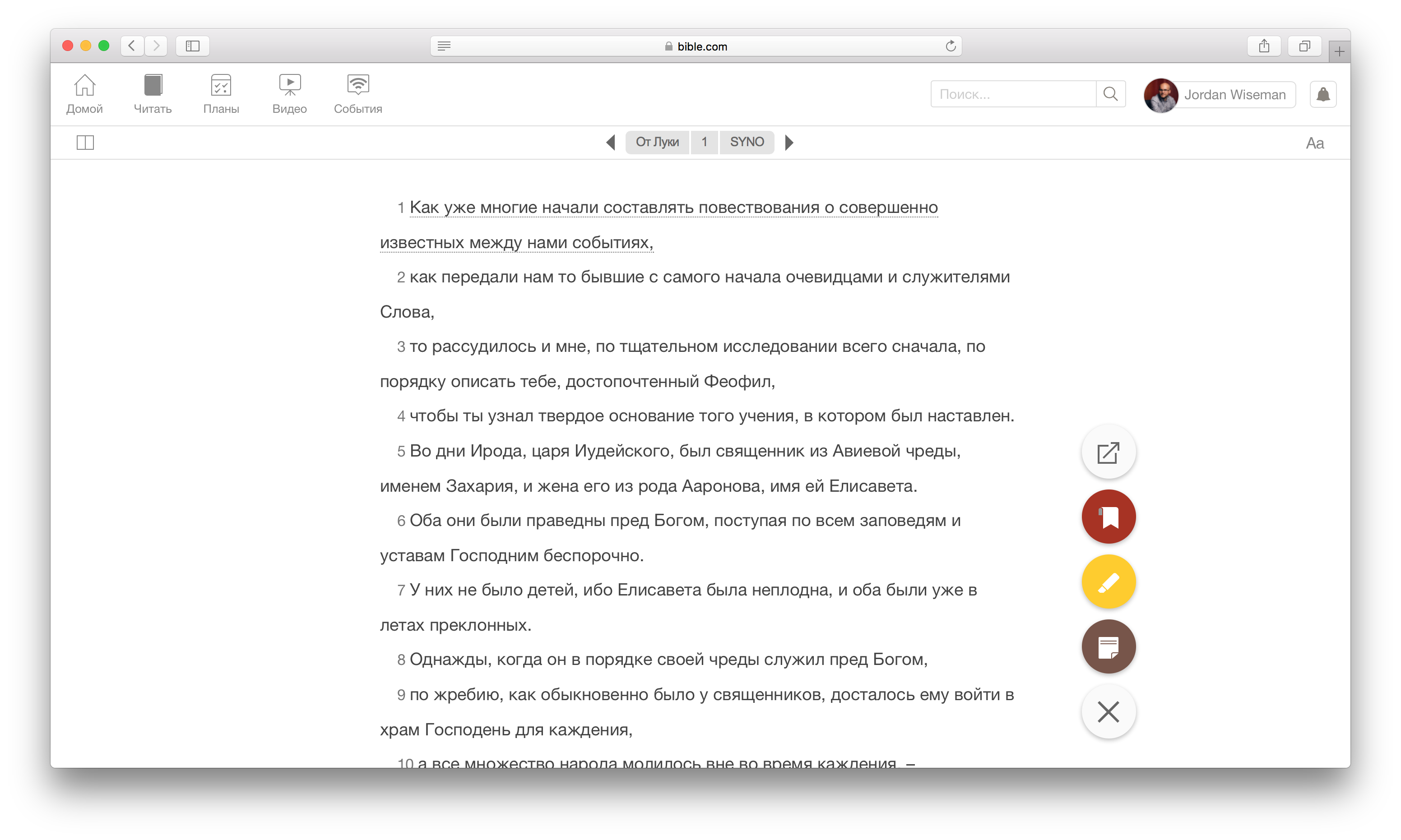1401x840 pixels.
Task: Open the От Луки book selector
Action: point(657,142)
